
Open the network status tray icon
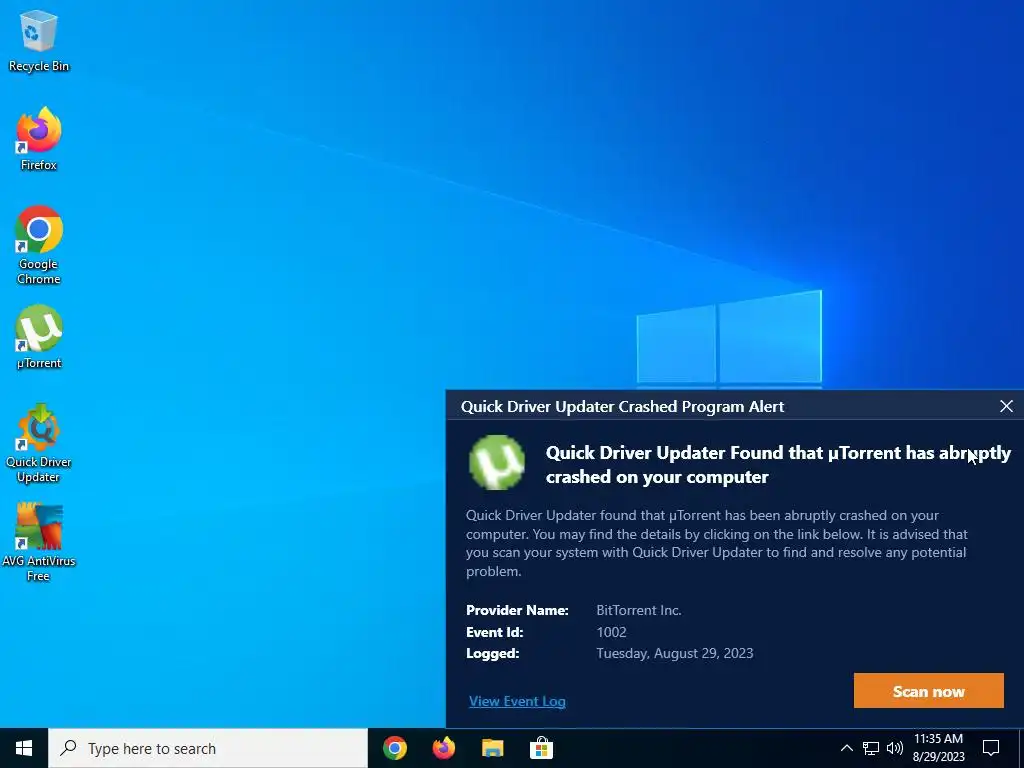coord(871,748)
